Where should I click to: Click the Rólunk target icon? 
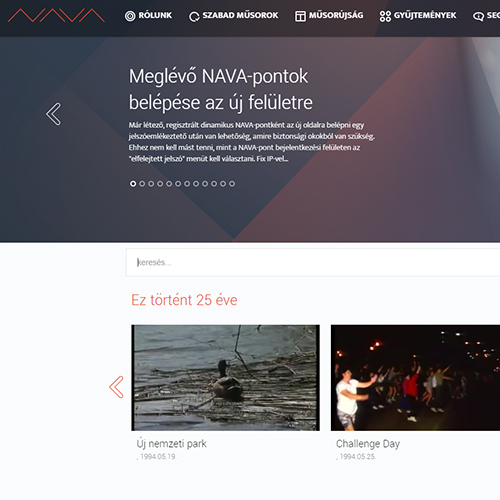130,16
